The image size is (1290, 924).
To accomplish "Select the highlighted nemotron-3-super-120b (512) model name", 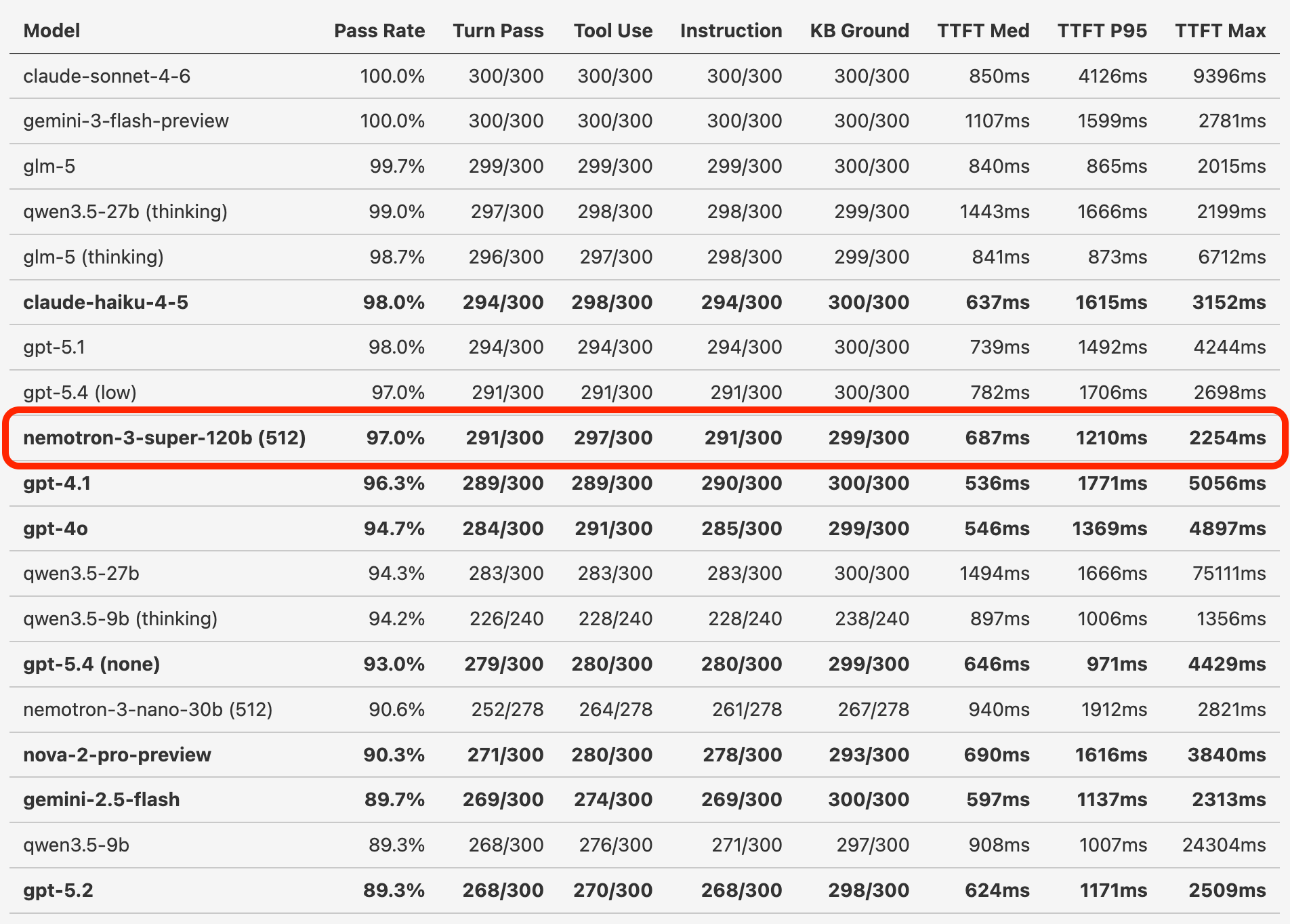I will 164,438.
